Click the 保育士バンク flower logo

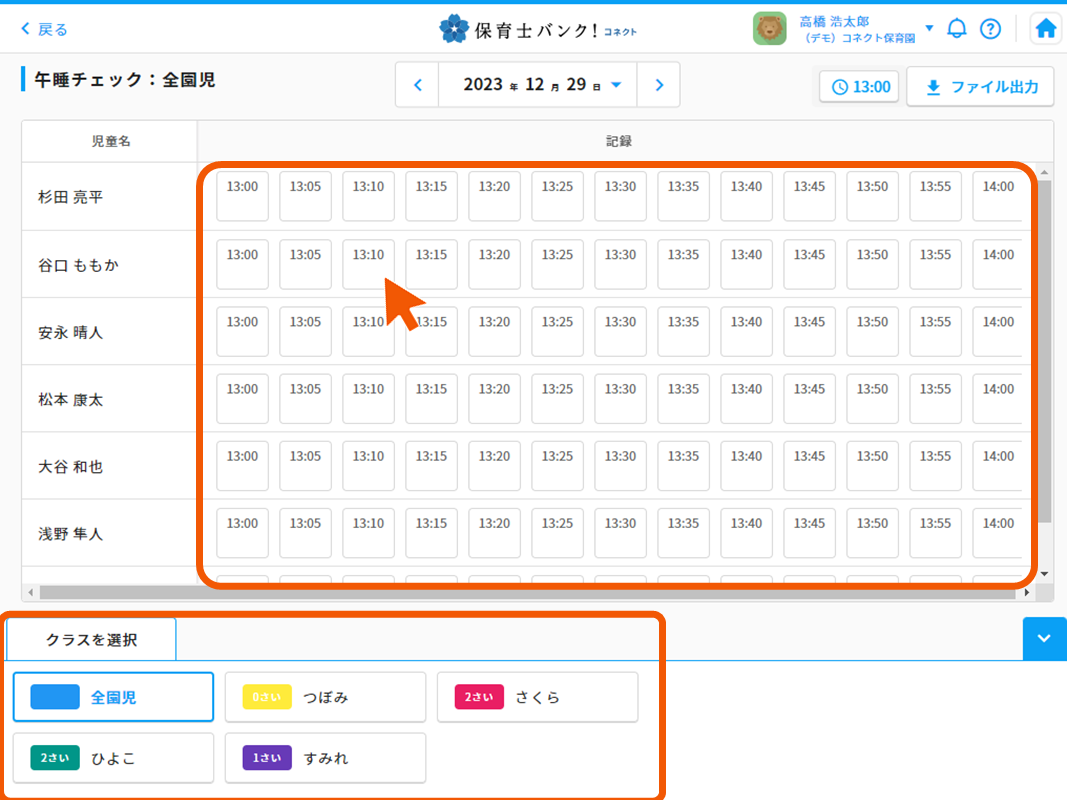453,29
